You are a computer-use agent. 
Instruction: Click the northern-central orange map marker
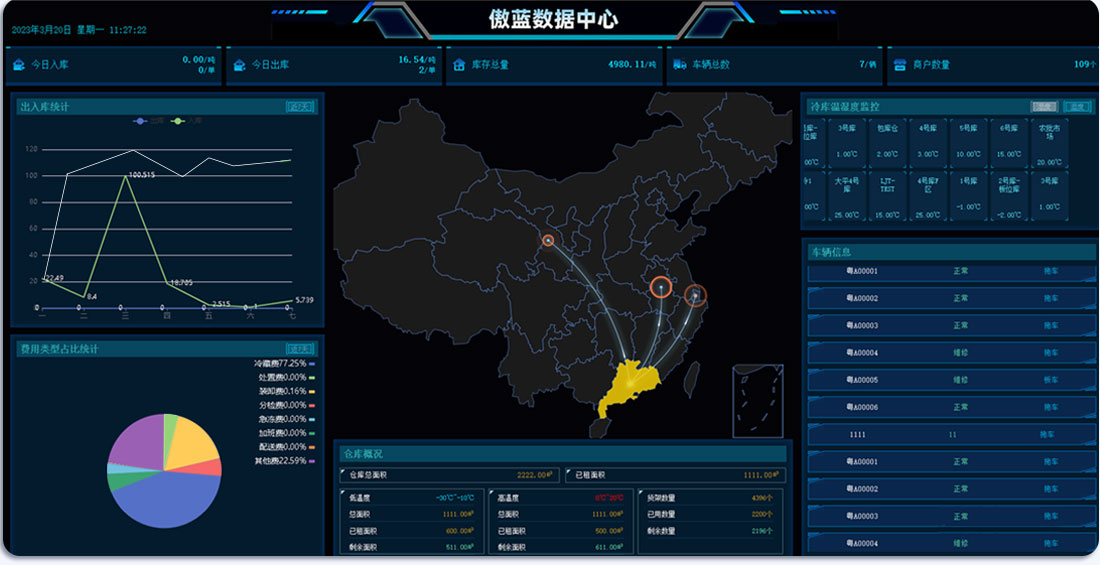[x=548, y=240]
